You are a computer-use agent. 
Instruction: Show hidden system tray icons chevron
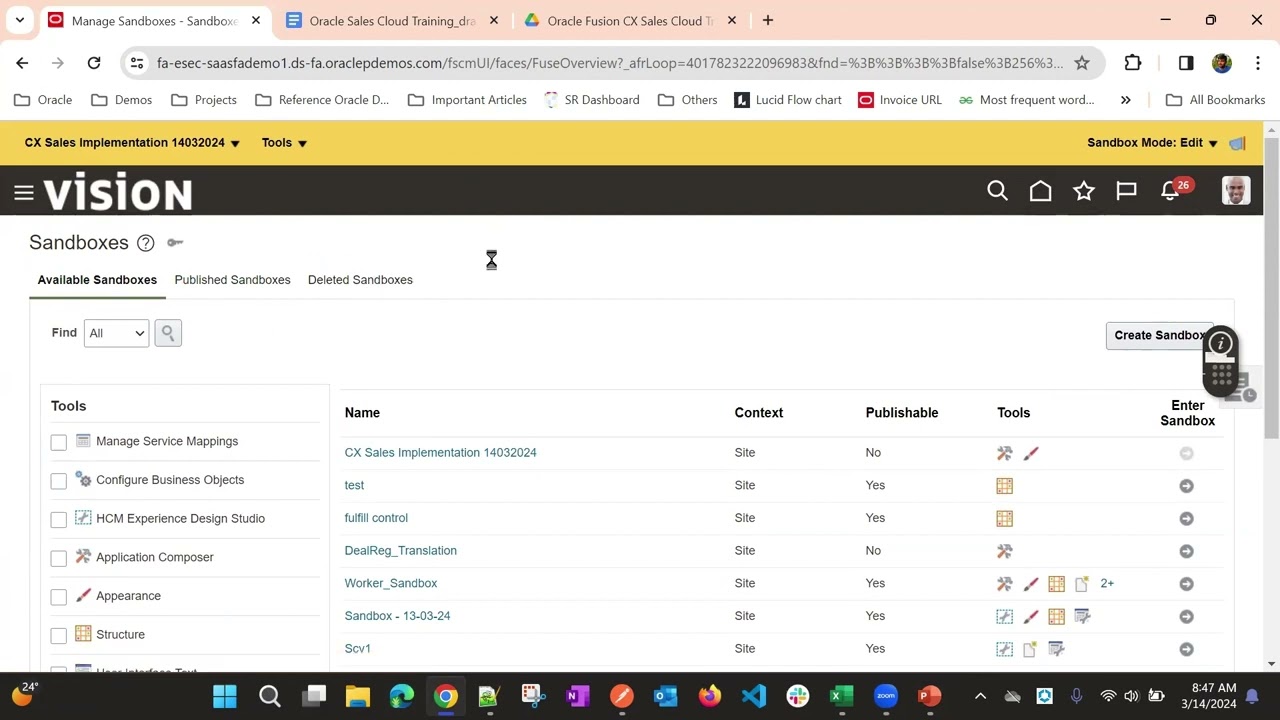point(980,696)
